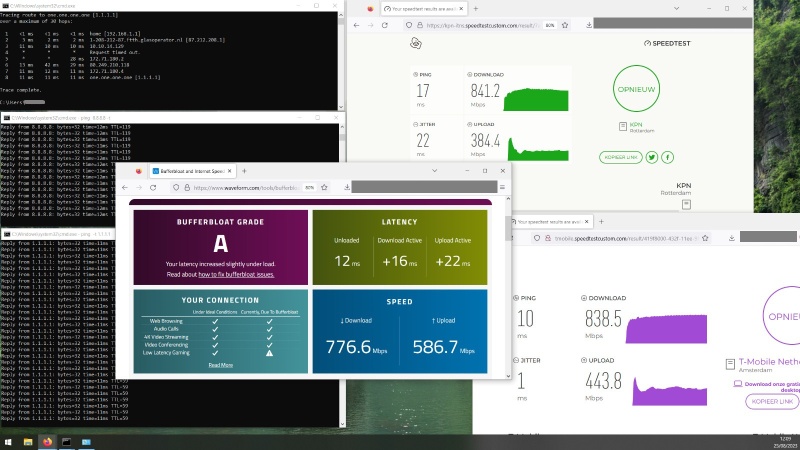Click the Low Latency Gaming warning triangle
800x450 pixels.
269,353
